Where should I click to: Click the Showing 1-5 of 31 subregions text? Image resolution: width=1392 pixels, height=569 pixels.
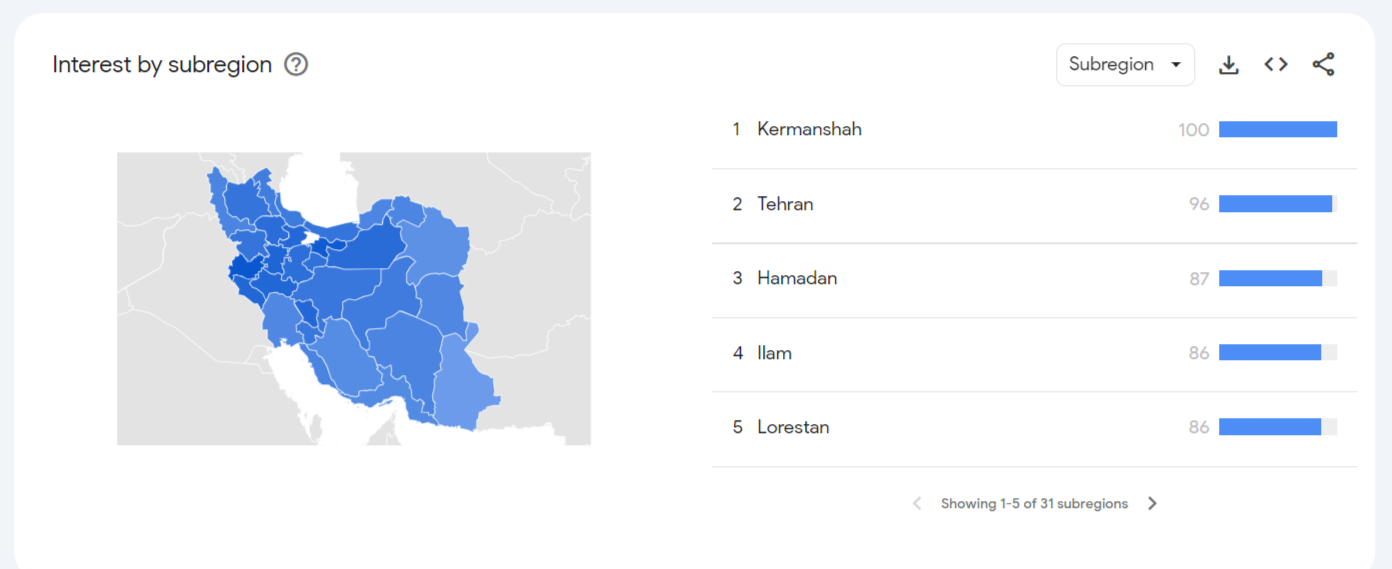coord(1034,504)
